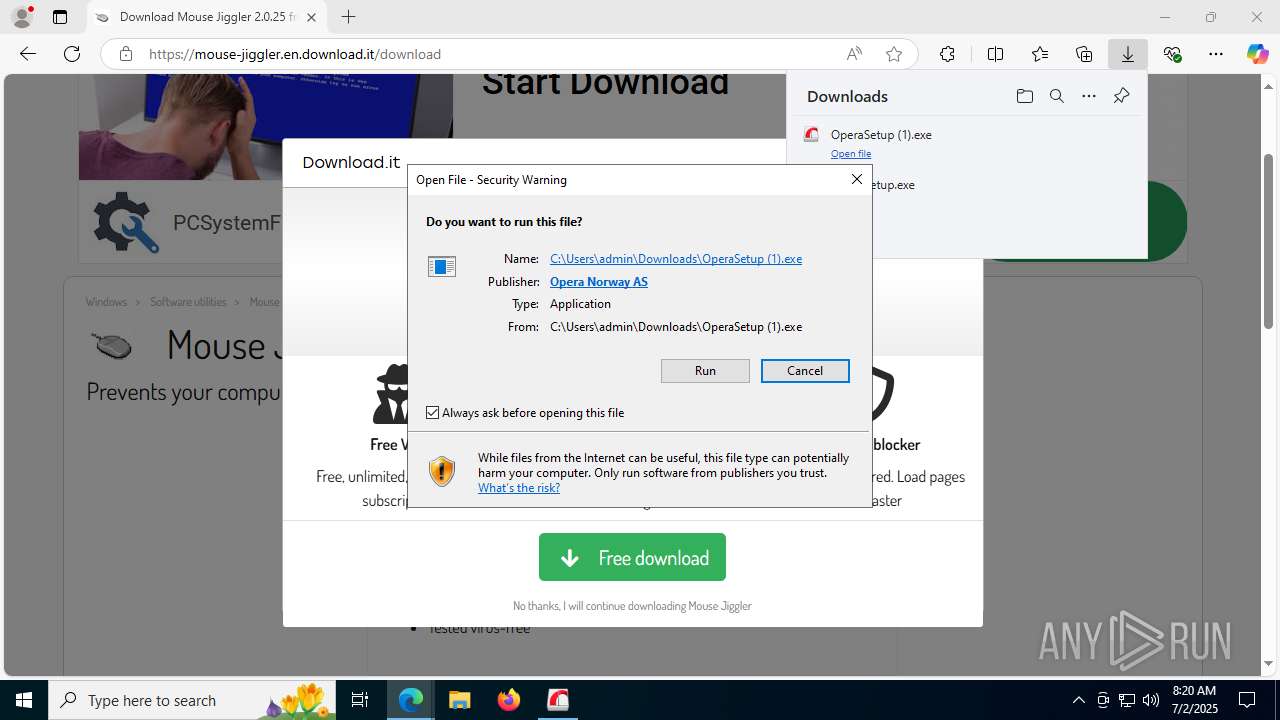This screenshot has height=720, width=1280.
Task: Click the page vertical scrollbar thumb
Action: pos(1269,241)
